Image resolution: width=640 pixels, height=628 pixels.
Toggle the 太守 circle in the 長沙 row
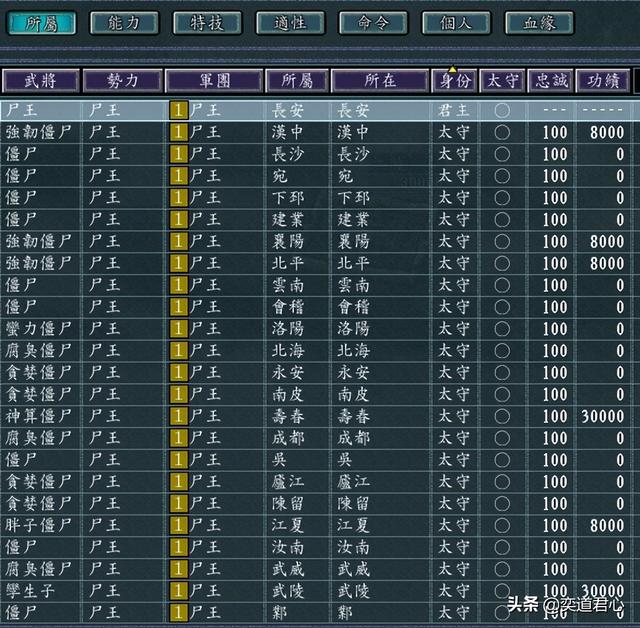[x=502, y=154]
